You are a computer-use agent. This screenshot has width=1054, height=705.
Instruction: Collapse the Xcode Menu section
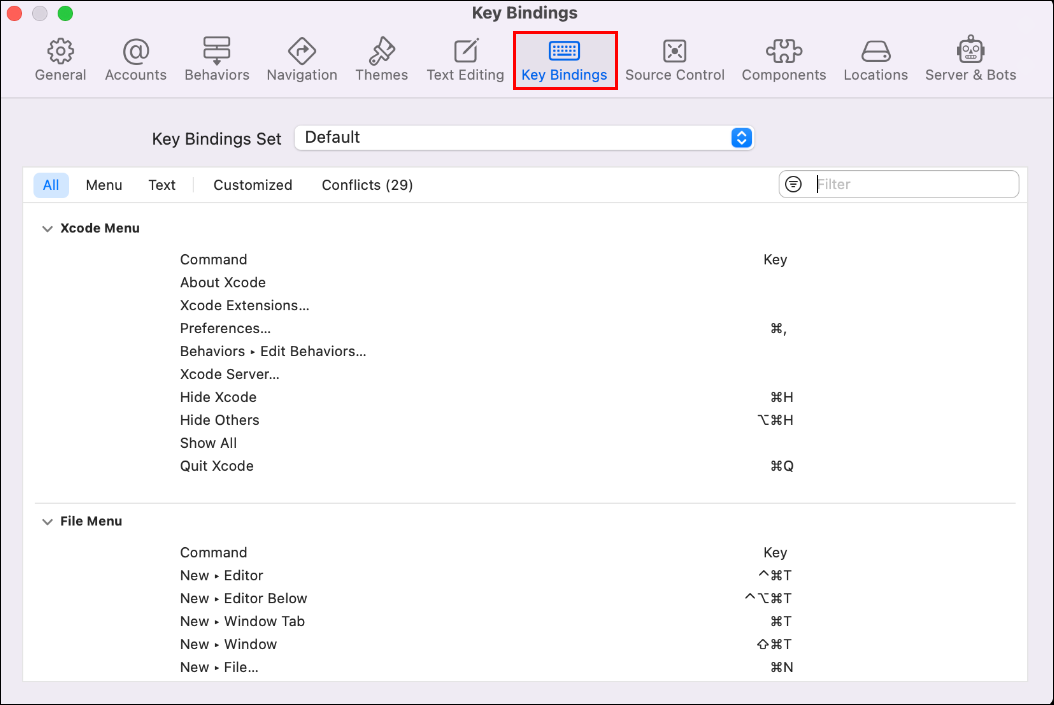point(47,229)
